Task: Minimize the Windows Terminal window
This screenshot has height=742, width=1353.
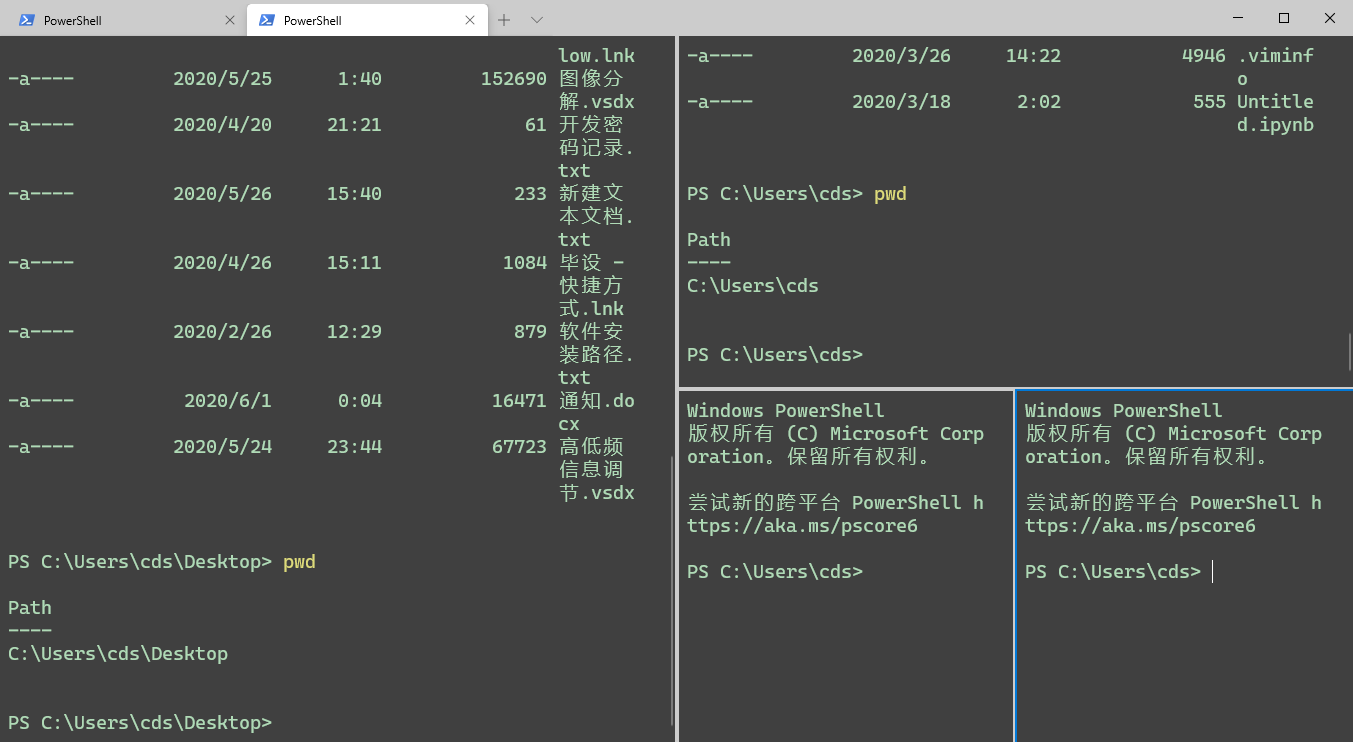Action: click(1238, 18)
